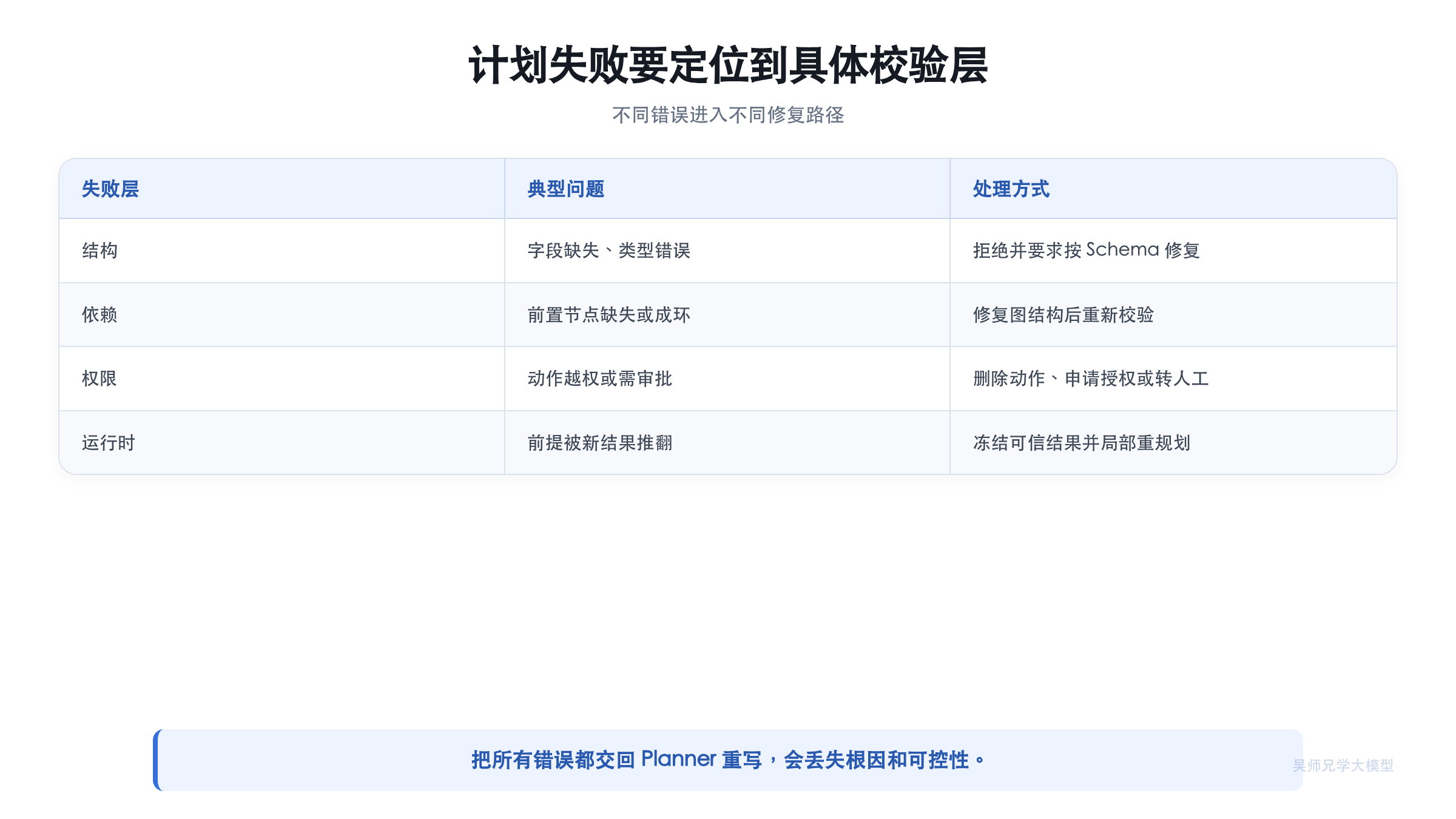Select the 动作越权或需审批 cell

tap(727, 379)
